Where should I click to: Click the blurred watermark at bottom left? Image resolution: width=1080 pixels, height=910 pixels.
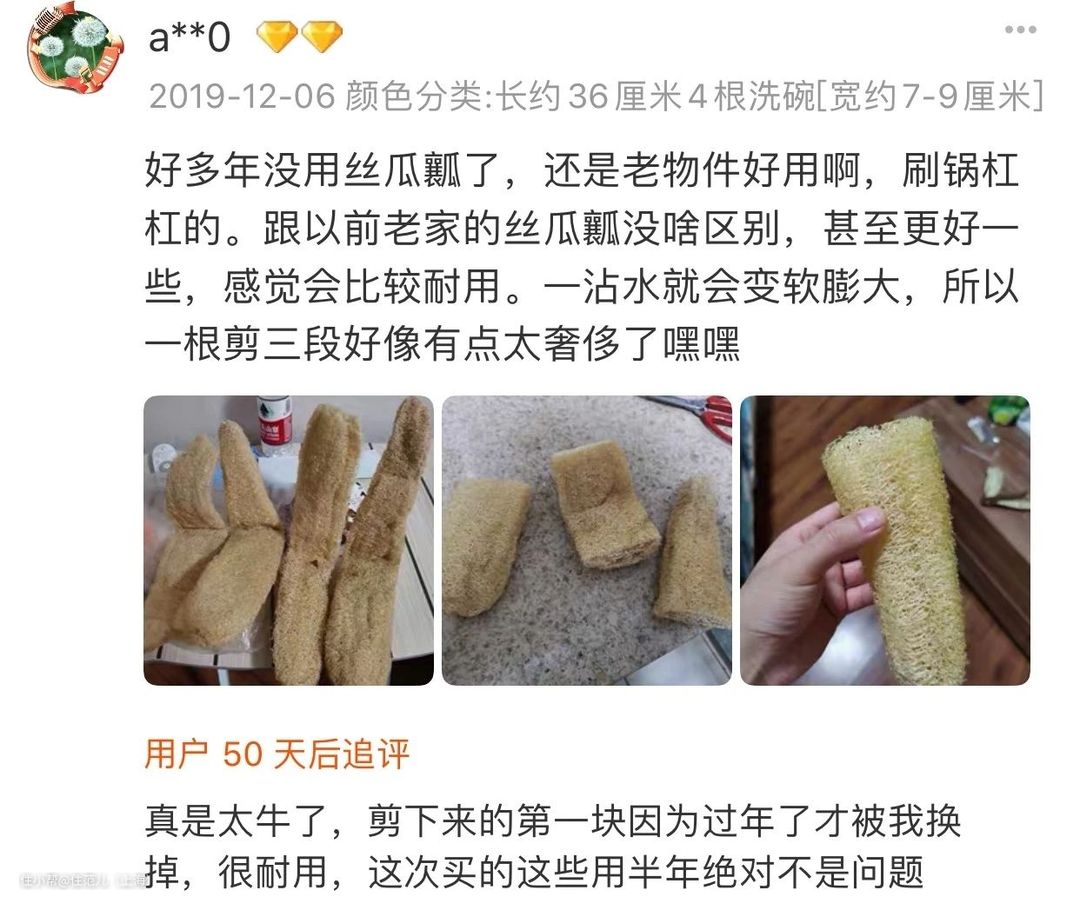point(83,880)
